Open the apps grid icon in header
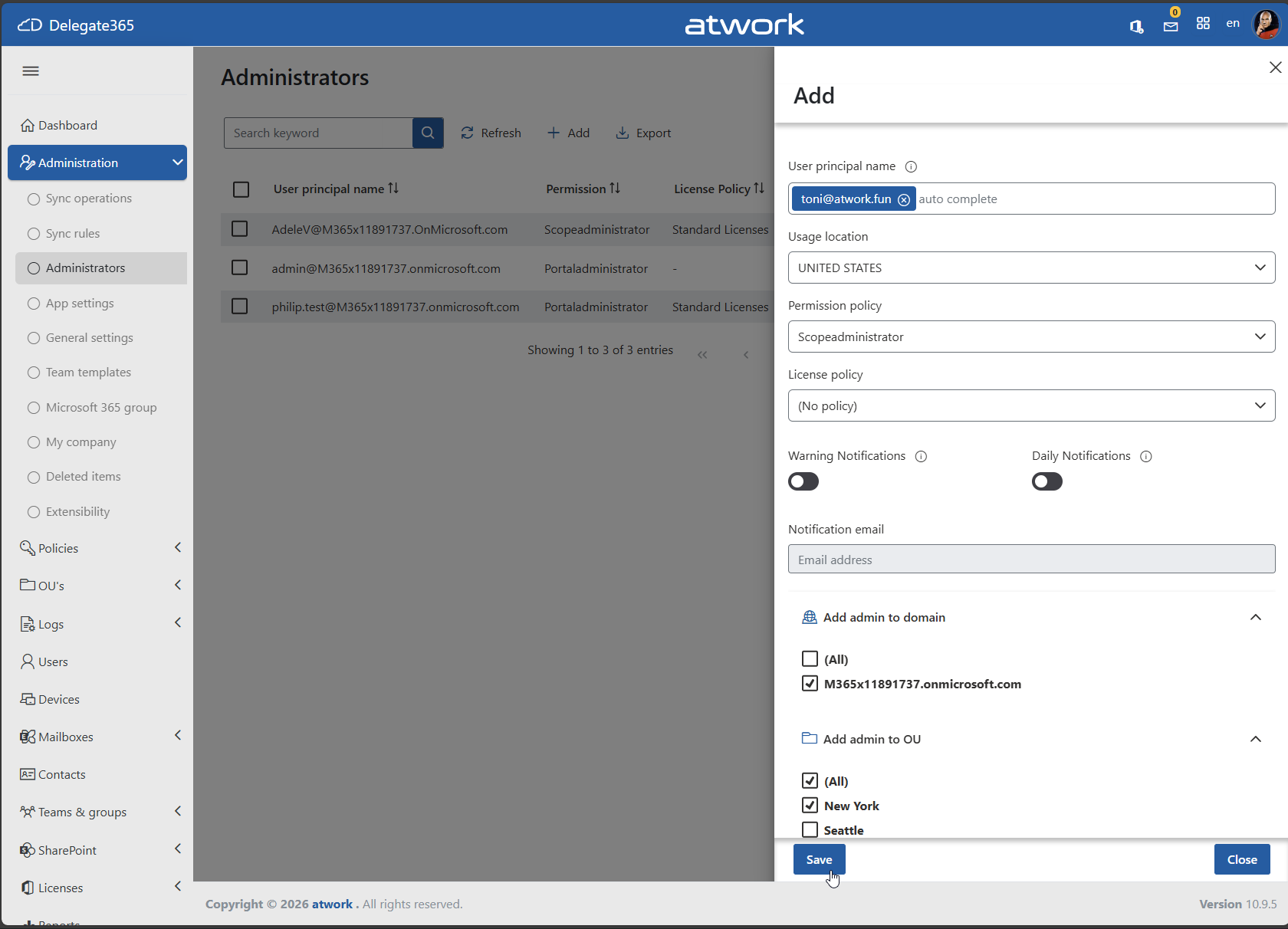 pos(1203,24)
